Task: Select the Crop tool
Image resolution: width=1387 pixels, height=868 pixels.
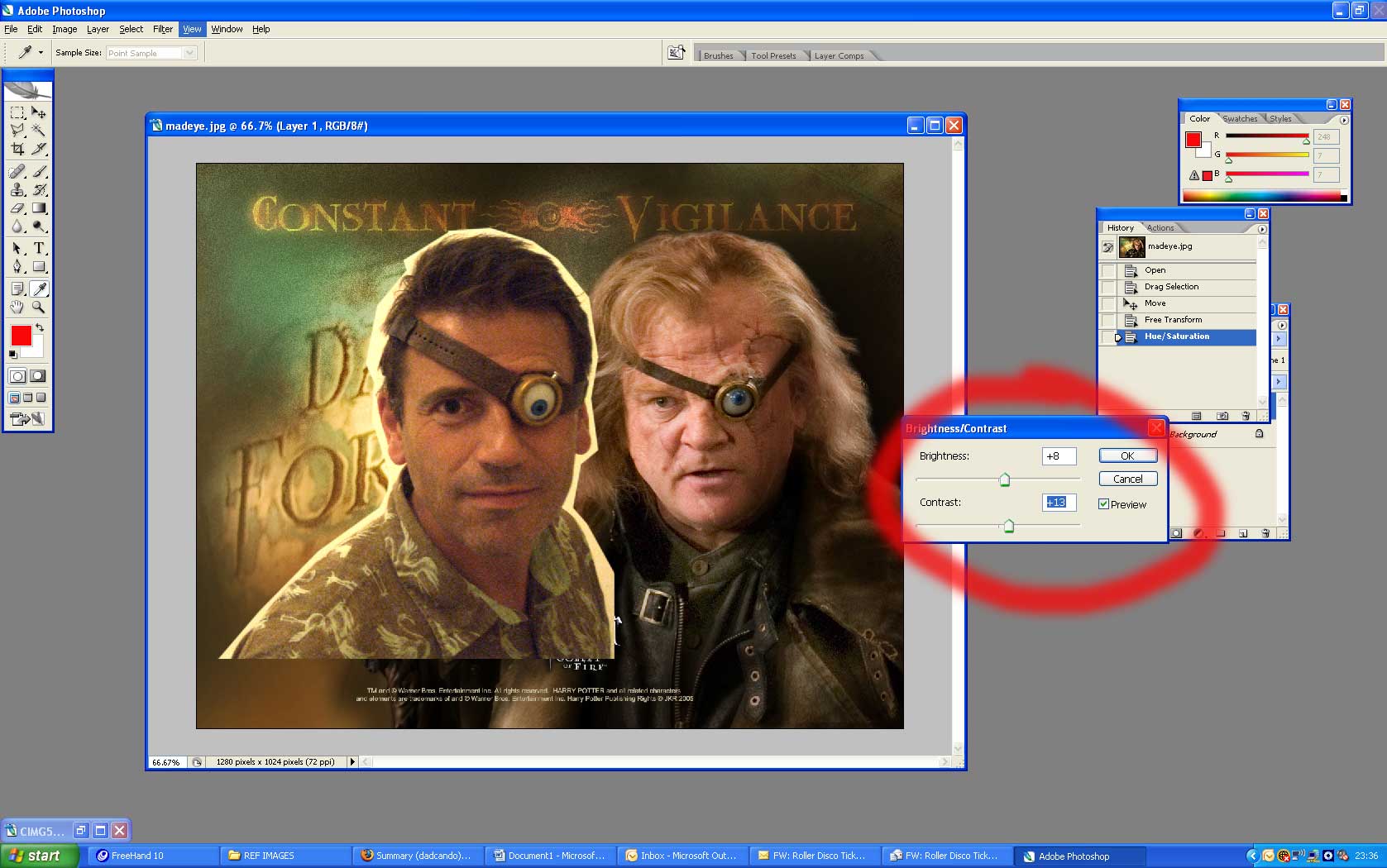Action: tap(17, 149)
